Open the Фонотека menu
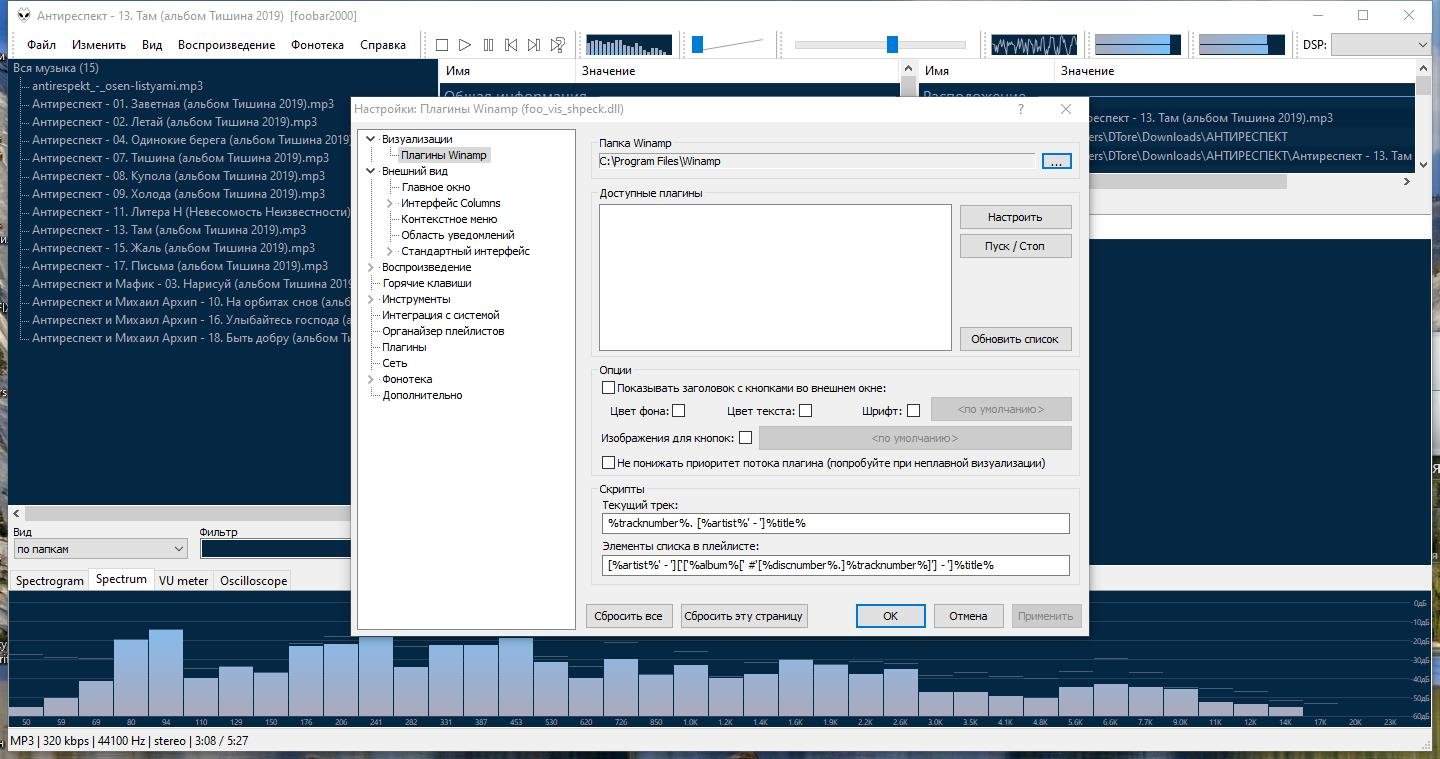This screenshot has width=1440, height=759. [x=317, y=45]
